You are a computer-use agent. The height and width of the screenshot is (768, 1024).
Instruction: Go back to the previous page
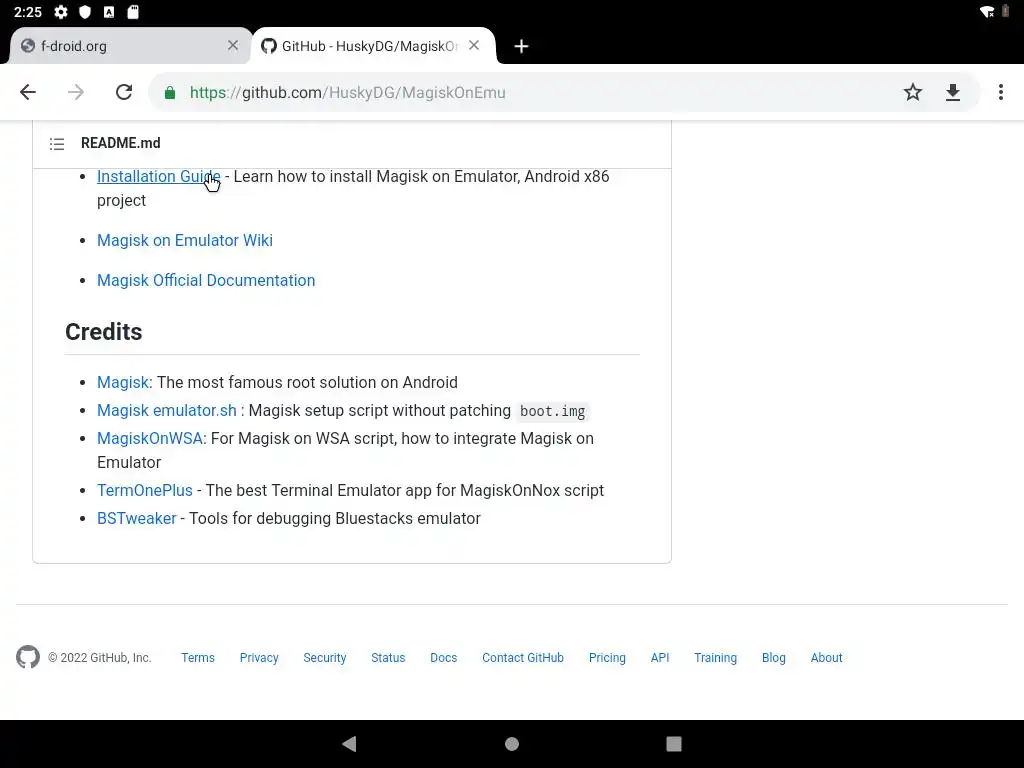[28, 92]
